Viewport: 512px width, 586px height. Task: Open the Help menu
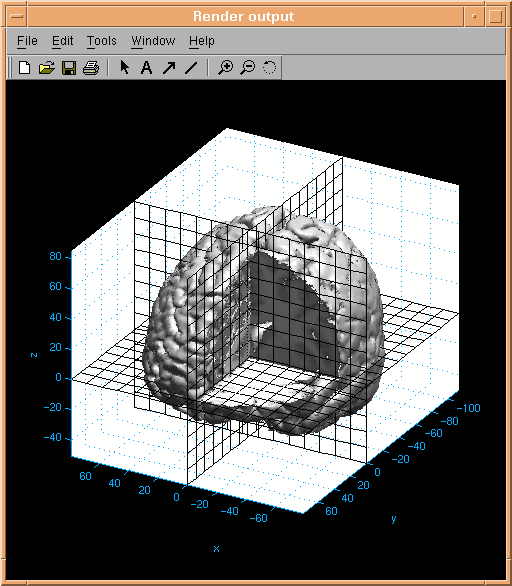tap(201, 41)
